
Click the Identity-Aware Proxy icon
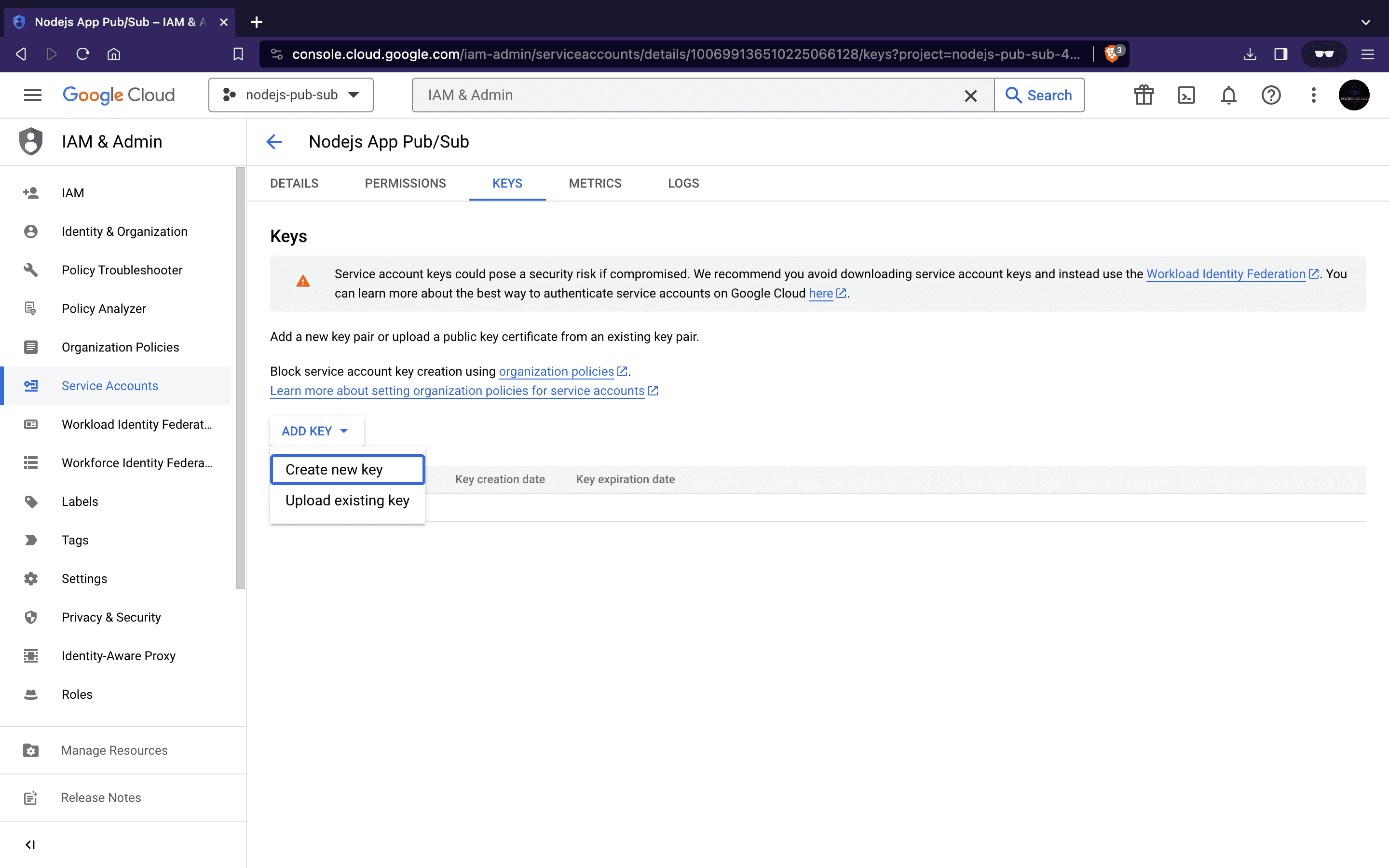(x=31, y=655)
